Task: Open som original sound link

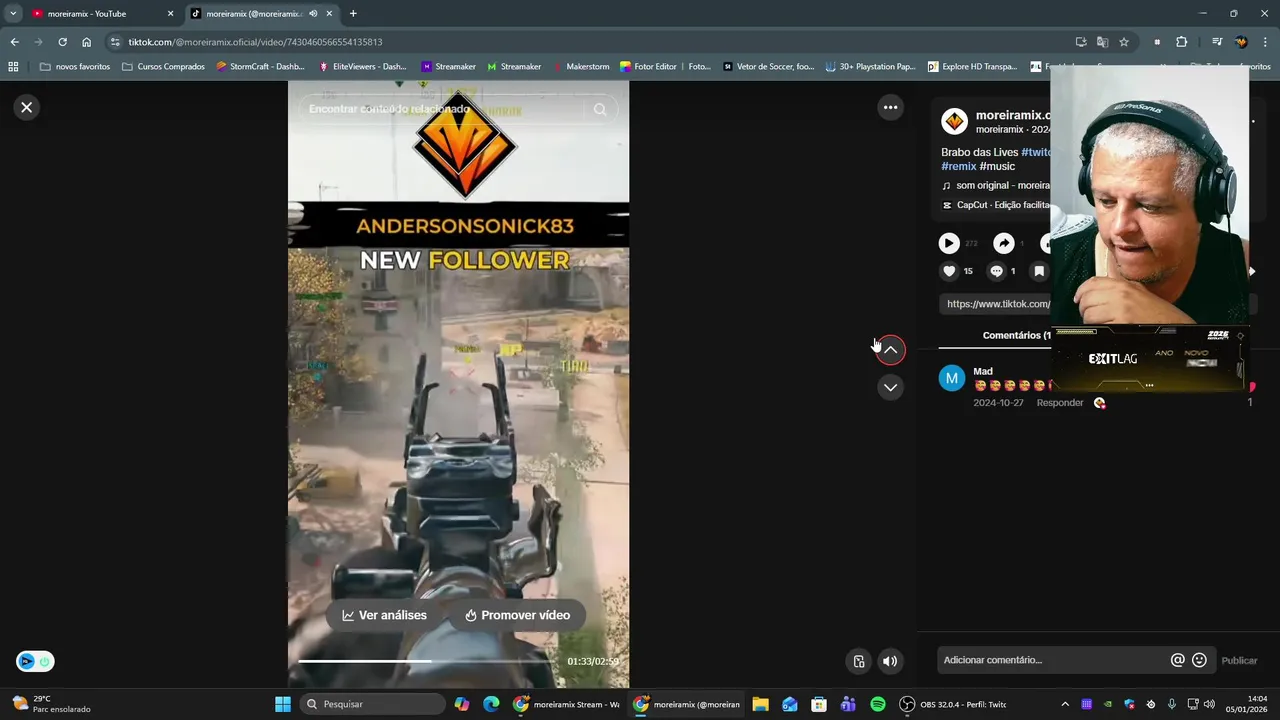Action: pos(995,185)
